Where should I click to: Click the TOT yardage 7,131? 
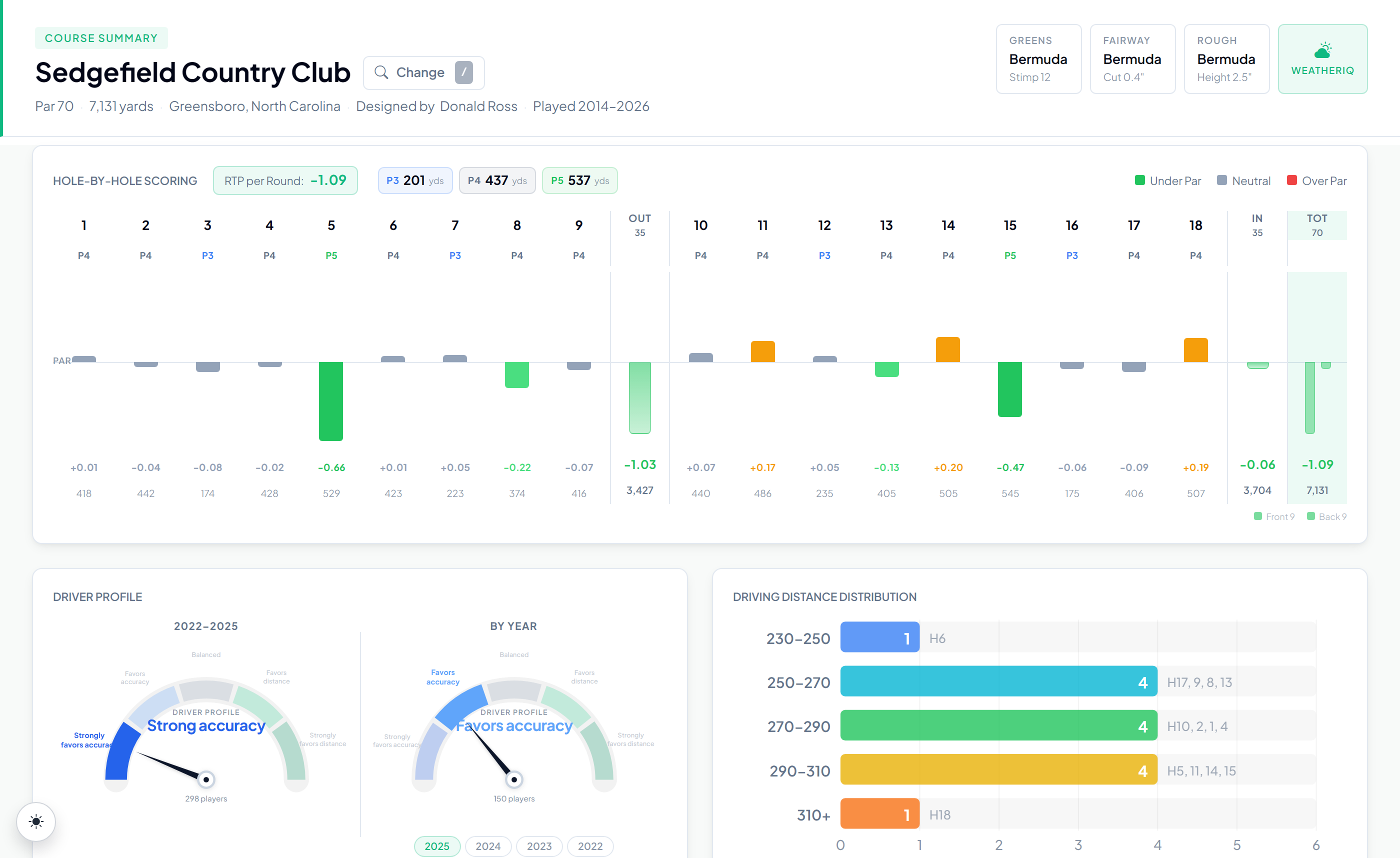1317,490
